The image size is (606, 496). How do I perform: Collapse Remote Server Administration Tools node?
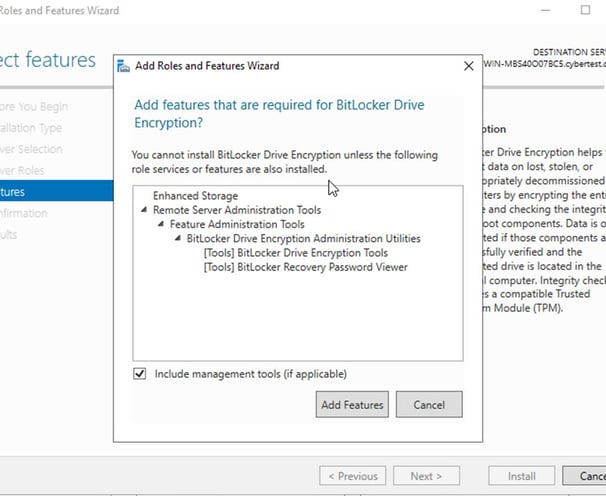144,210
